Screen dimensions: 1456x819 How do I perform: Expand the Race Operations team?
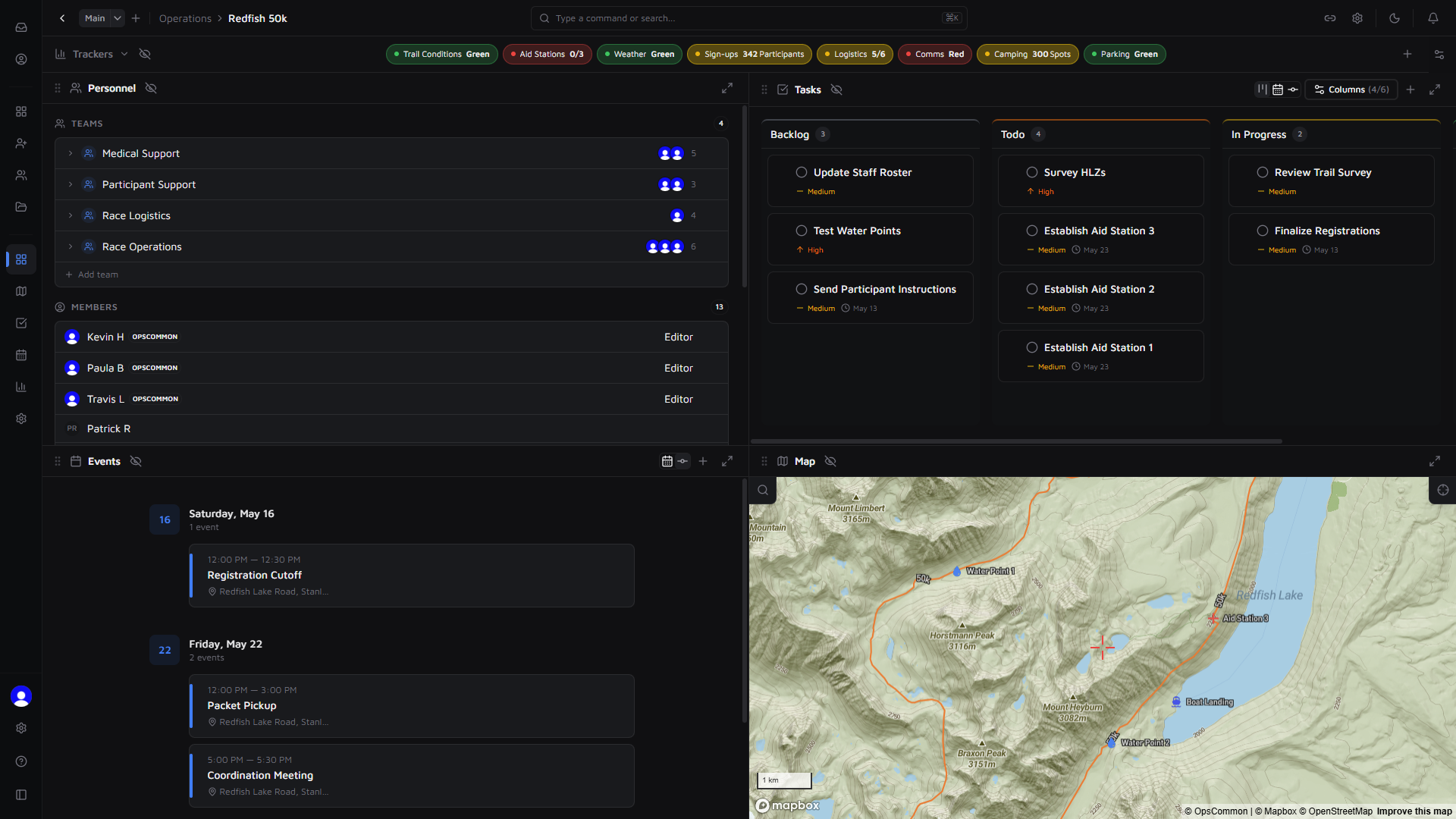(71, 246)
